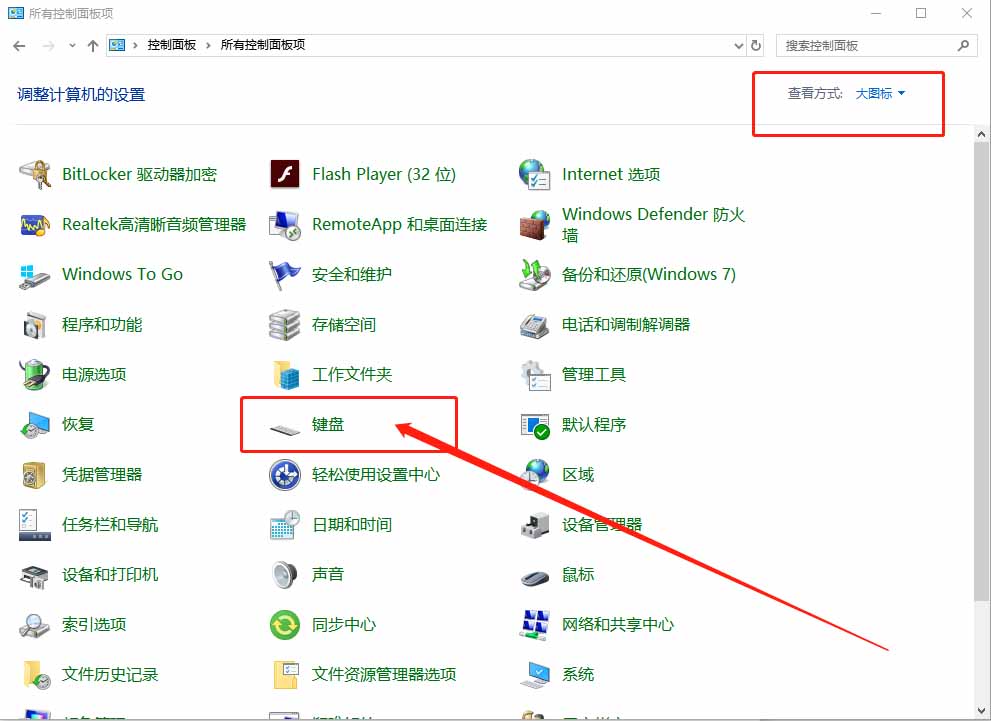Click the 同步中心 green sync icon
Image resolution: width=991 pixels, height=721 pixels.
285,625
